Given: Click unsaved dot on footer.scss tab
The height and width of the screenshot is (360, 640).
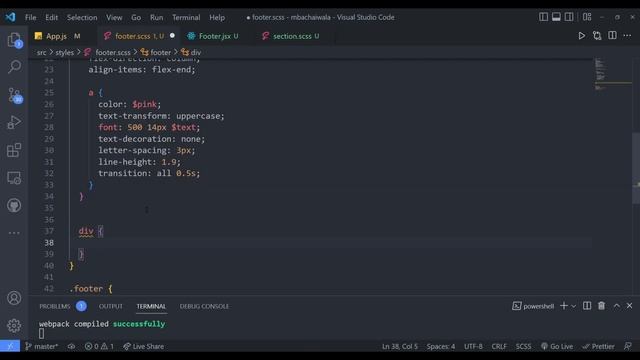Looking at the screenshot, I should point(172,36).
